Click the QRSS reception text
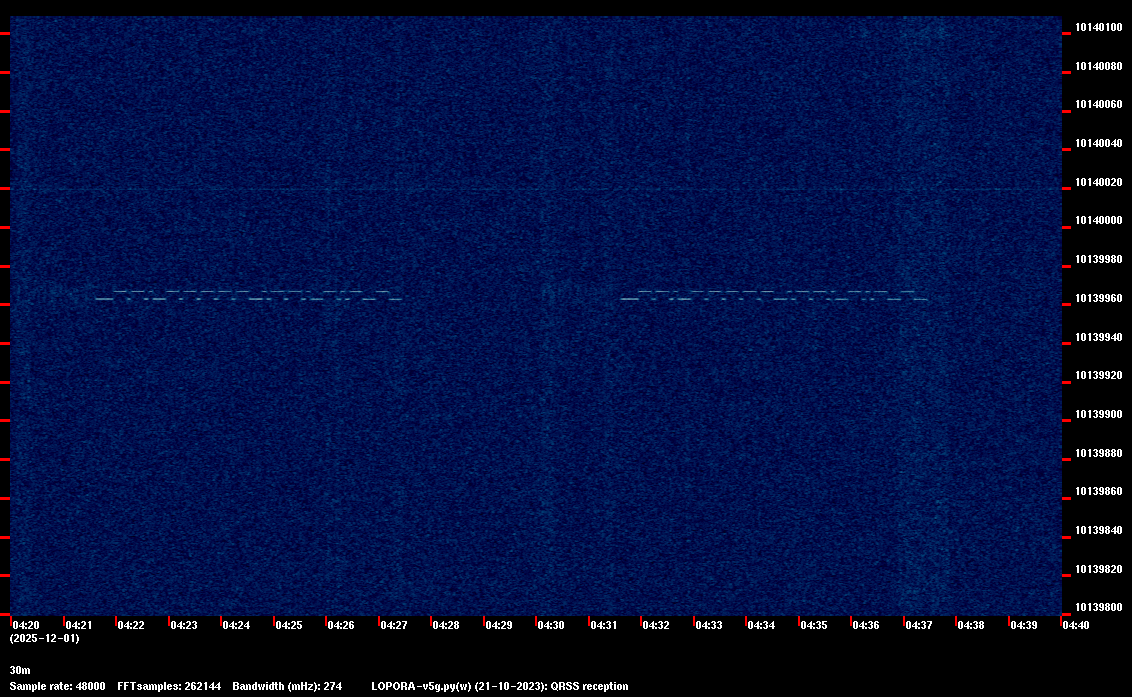1132x697 pixels. 589,686
